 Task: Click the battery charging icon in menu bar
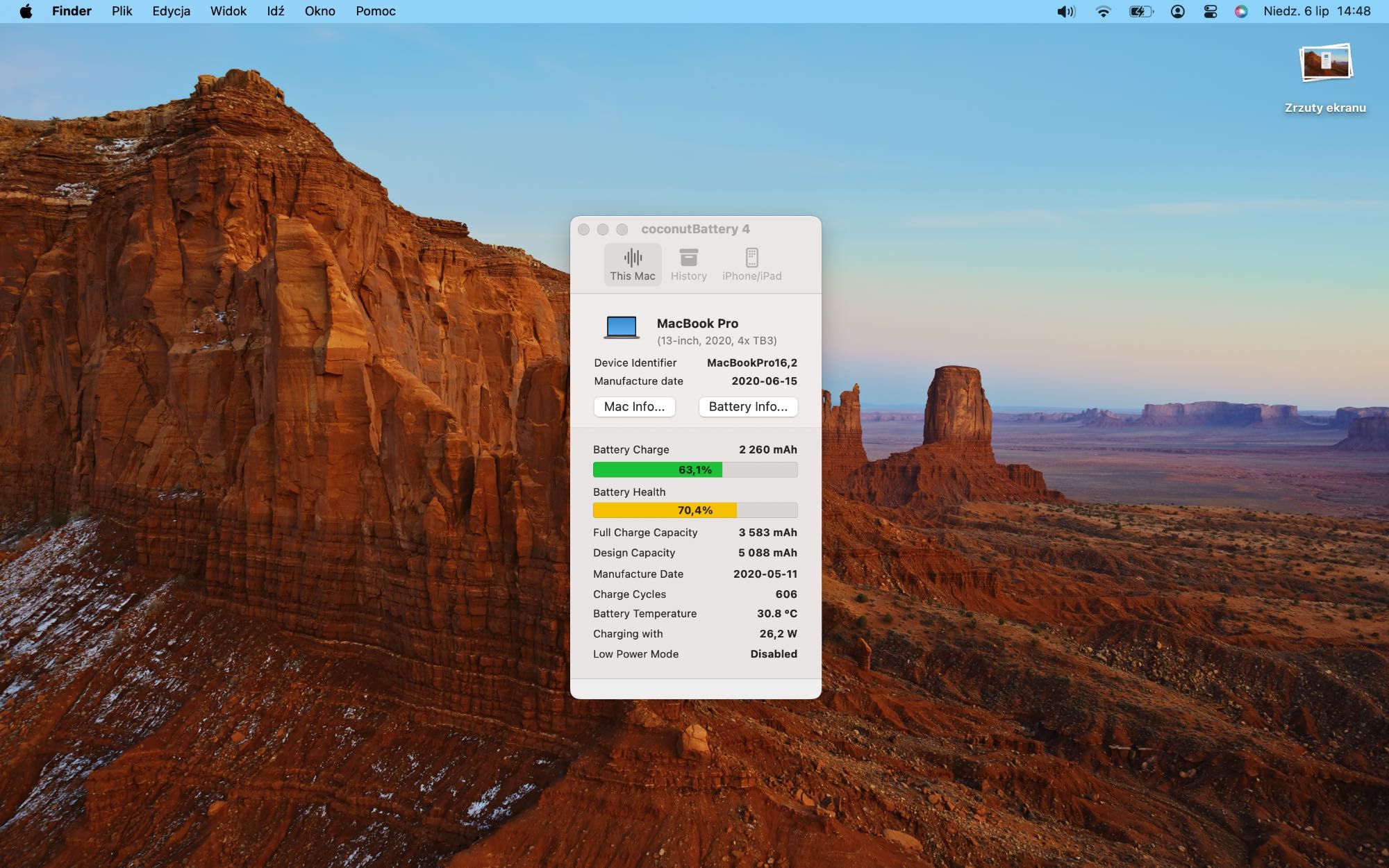tap(1141, 11)
